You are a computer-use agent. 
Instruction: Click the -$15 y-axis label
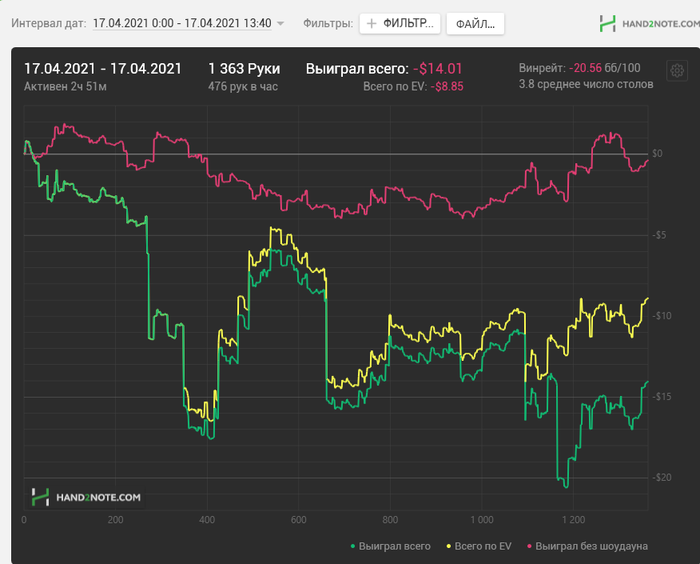click(661, 397)
